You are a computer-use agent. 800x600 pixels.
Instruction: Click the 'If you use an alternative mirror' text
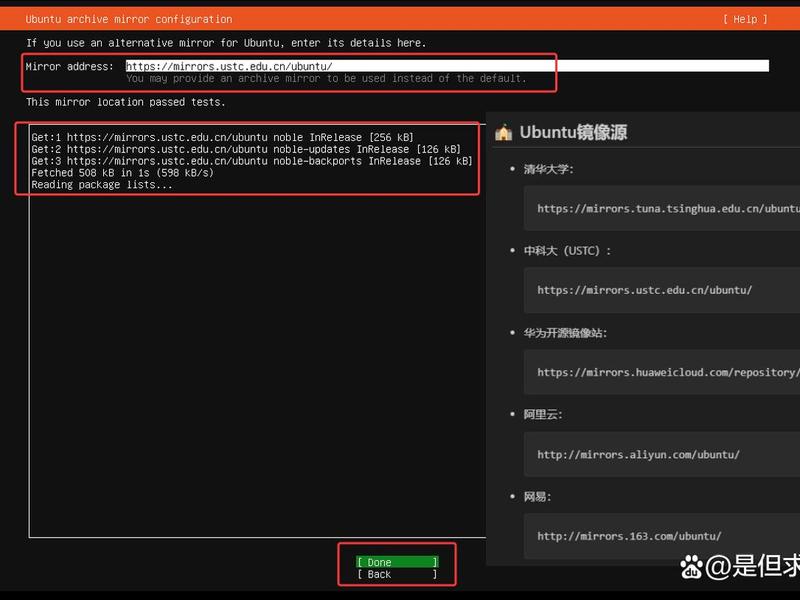226,43
